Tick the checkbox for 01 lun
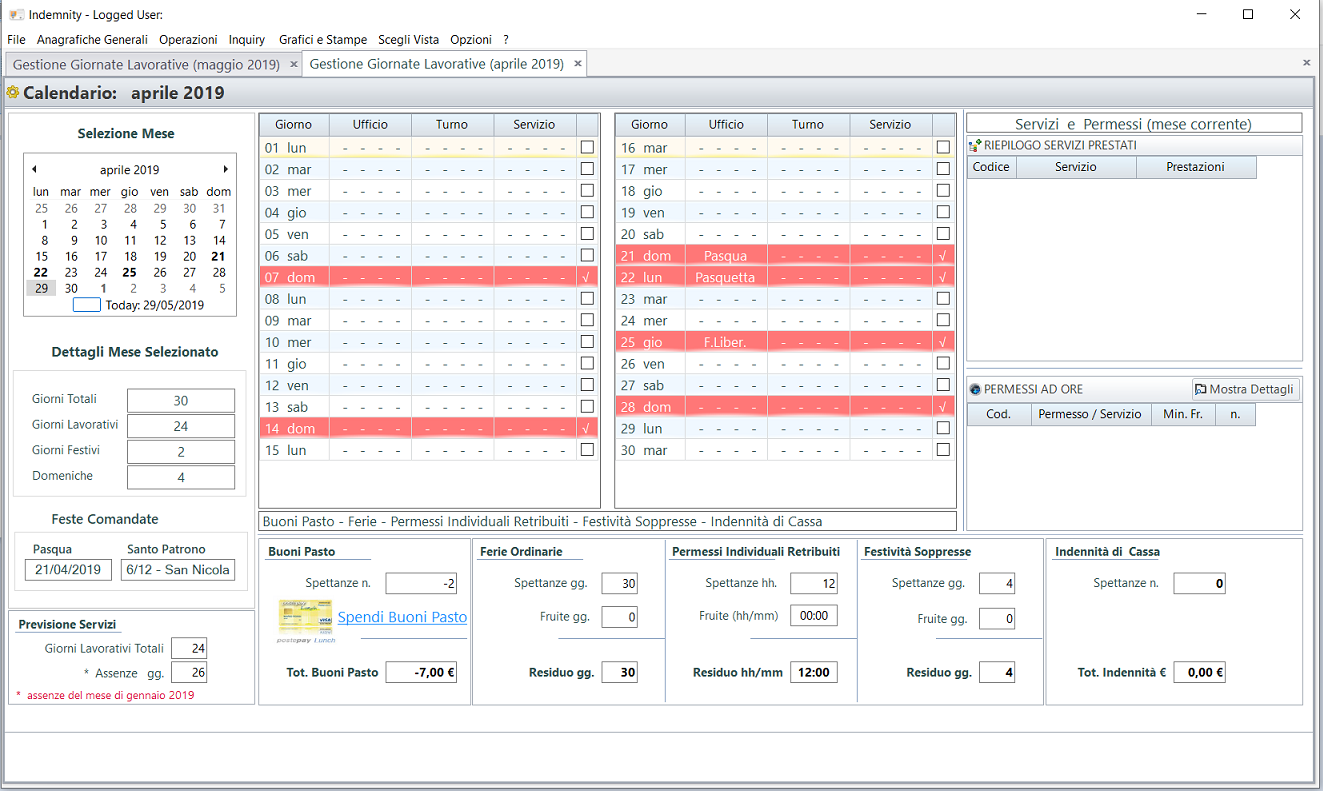Image resolution: width=1323 pixels, height=791 pixels. coord(587,147)
